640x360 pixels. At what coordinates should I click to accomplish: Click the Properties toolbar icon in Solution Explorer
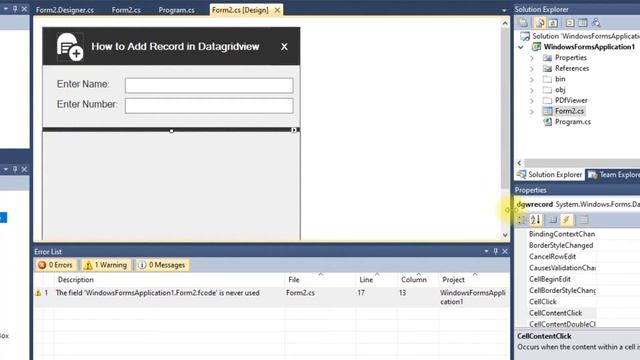point(524,23)
